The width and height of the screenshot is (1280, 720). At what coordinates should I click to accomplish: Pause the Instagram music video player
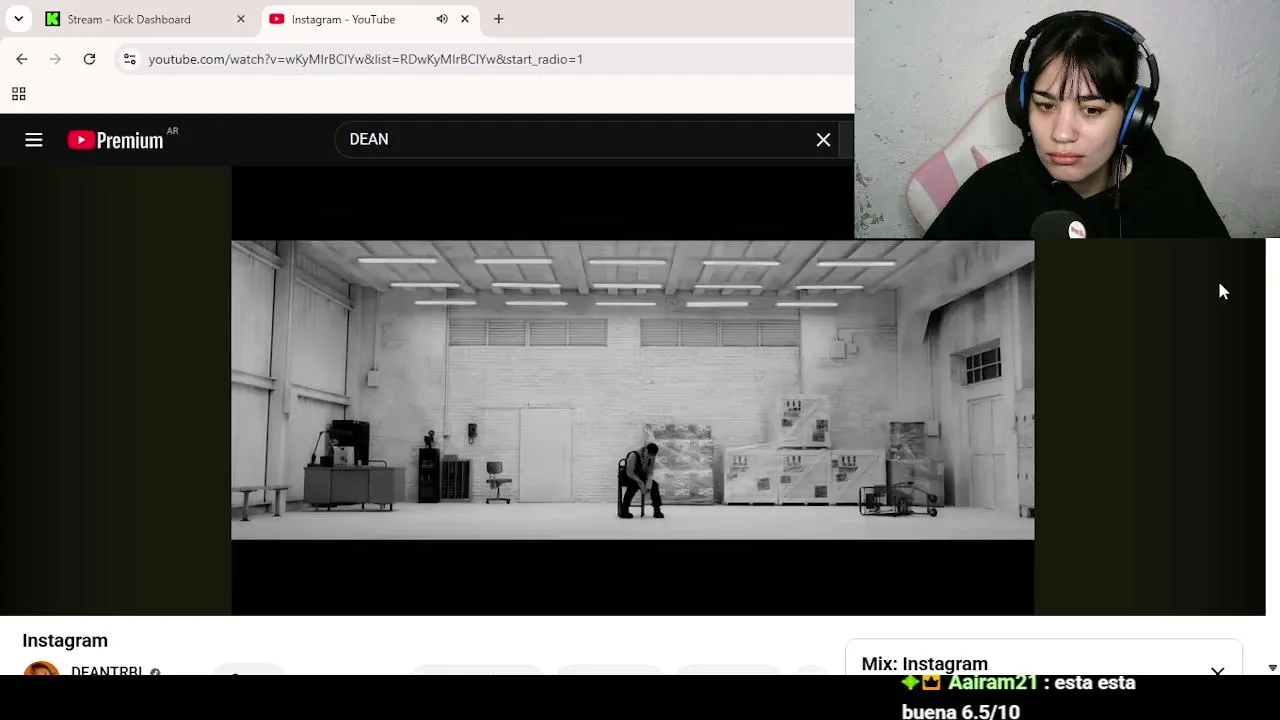point(632,390)
